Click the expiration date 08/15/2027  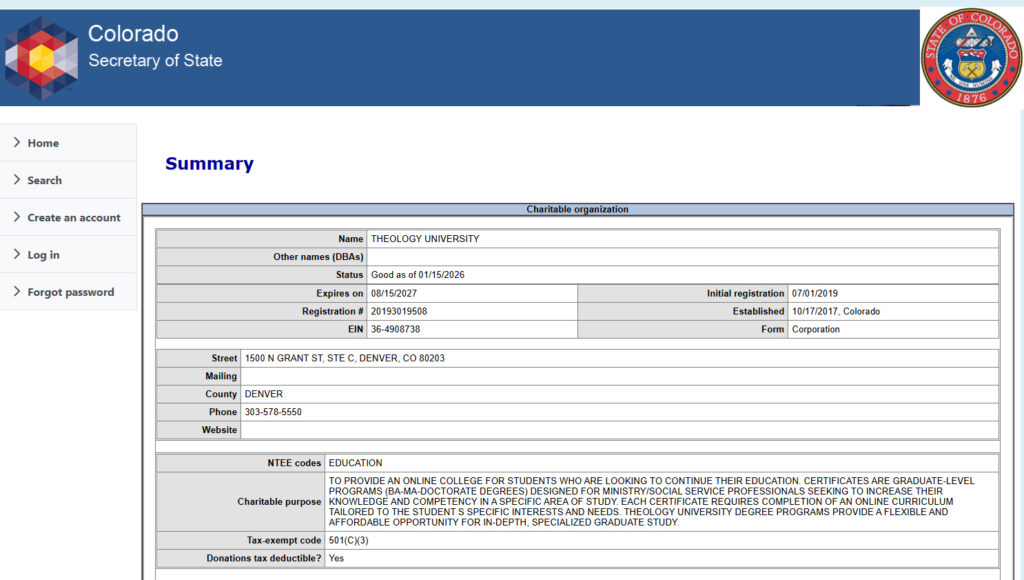(393, 294)
